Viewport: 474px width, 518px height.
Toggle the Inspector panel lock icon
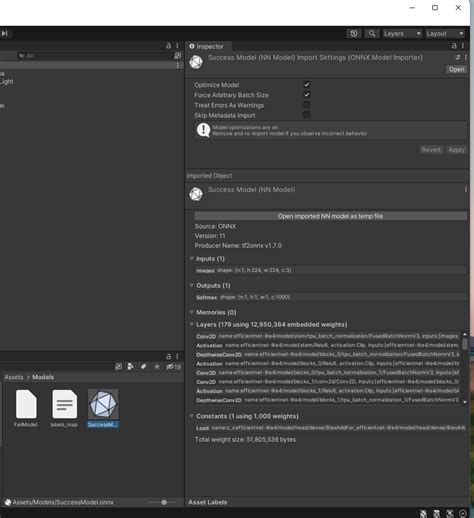click(454, 46)
